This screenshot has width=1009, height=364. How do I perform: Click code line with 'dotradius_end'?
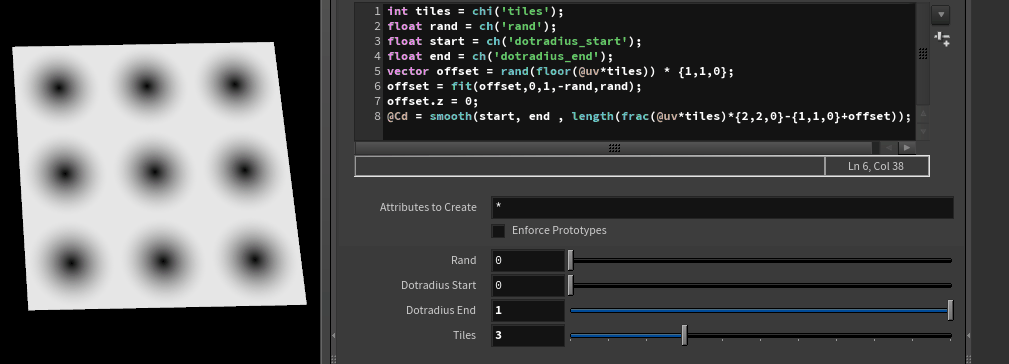(500, 57)
